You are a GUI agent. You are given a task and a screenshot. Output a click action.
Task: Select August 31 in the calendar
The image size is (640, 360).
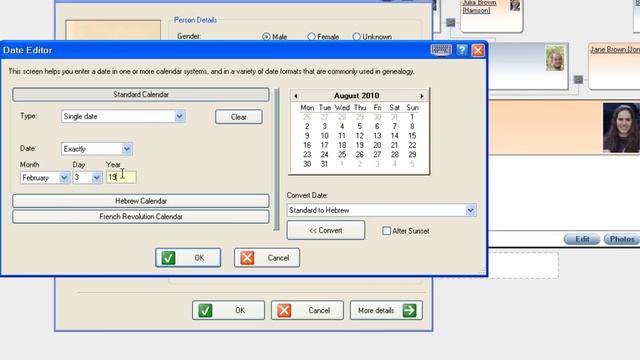(x=324, y=164)
